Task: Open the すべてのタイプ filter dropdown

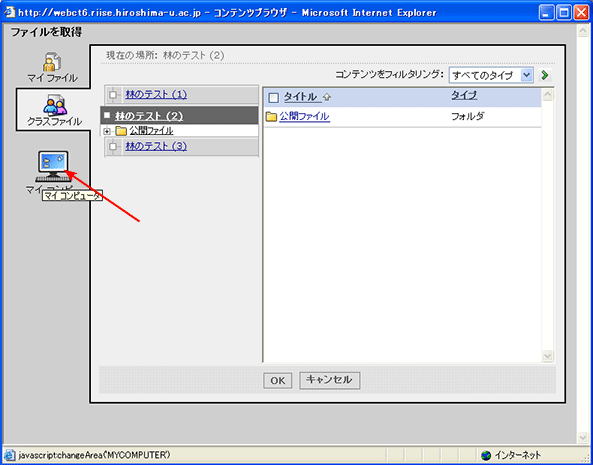Action: coord(491,76)
